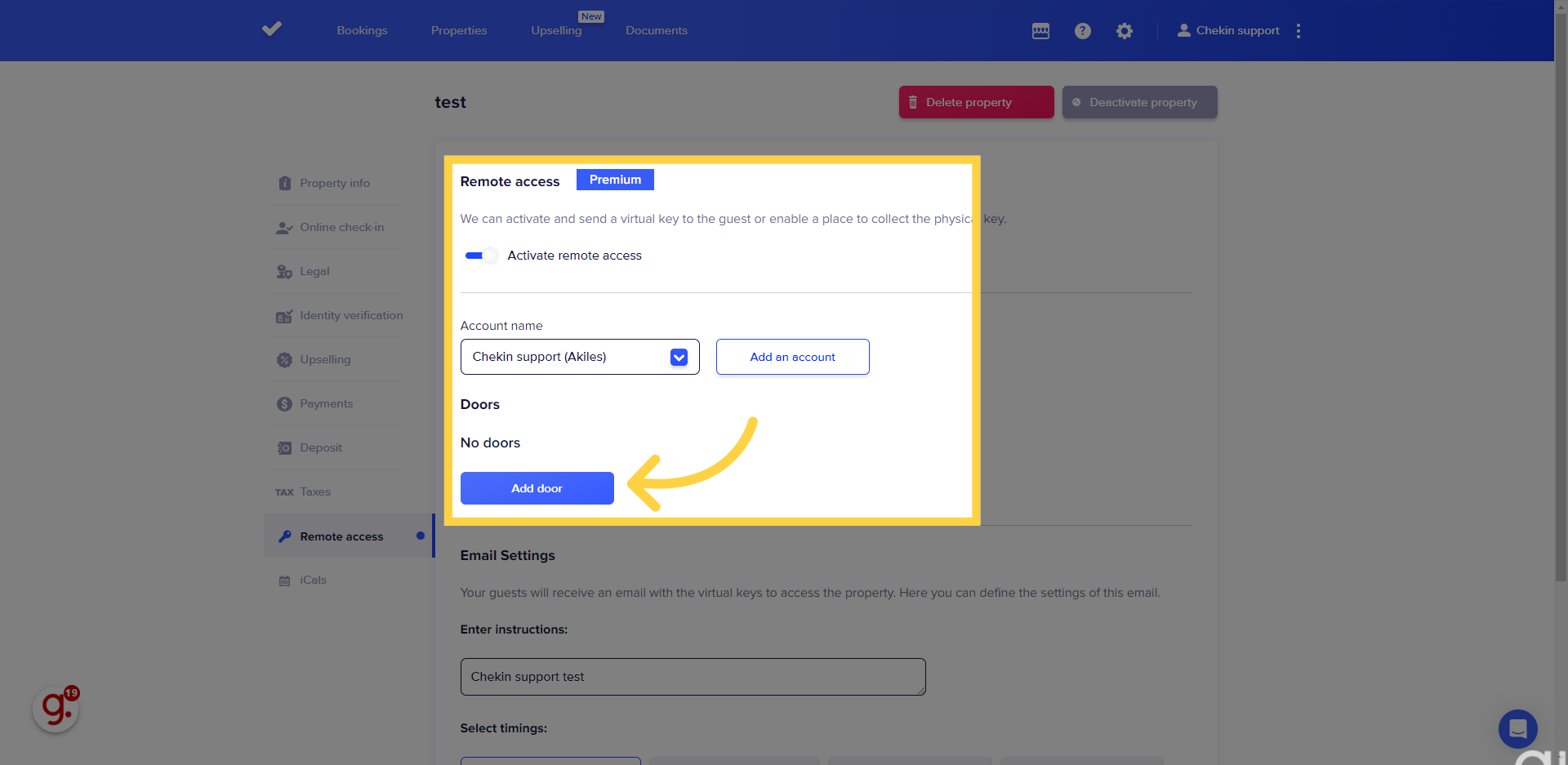Select iCals in the sidebar
1568x765 pixels.
pos(313,580)
